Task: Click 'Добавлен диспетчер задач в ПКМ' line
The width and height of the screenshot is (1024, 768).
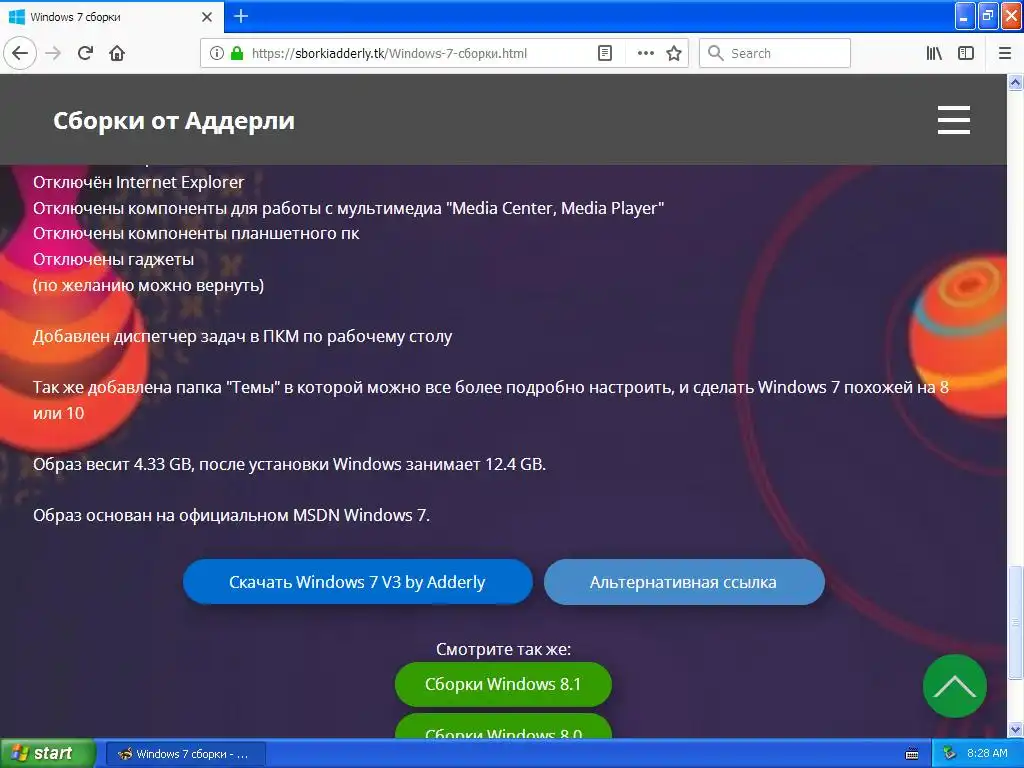Action: point(242,336)
